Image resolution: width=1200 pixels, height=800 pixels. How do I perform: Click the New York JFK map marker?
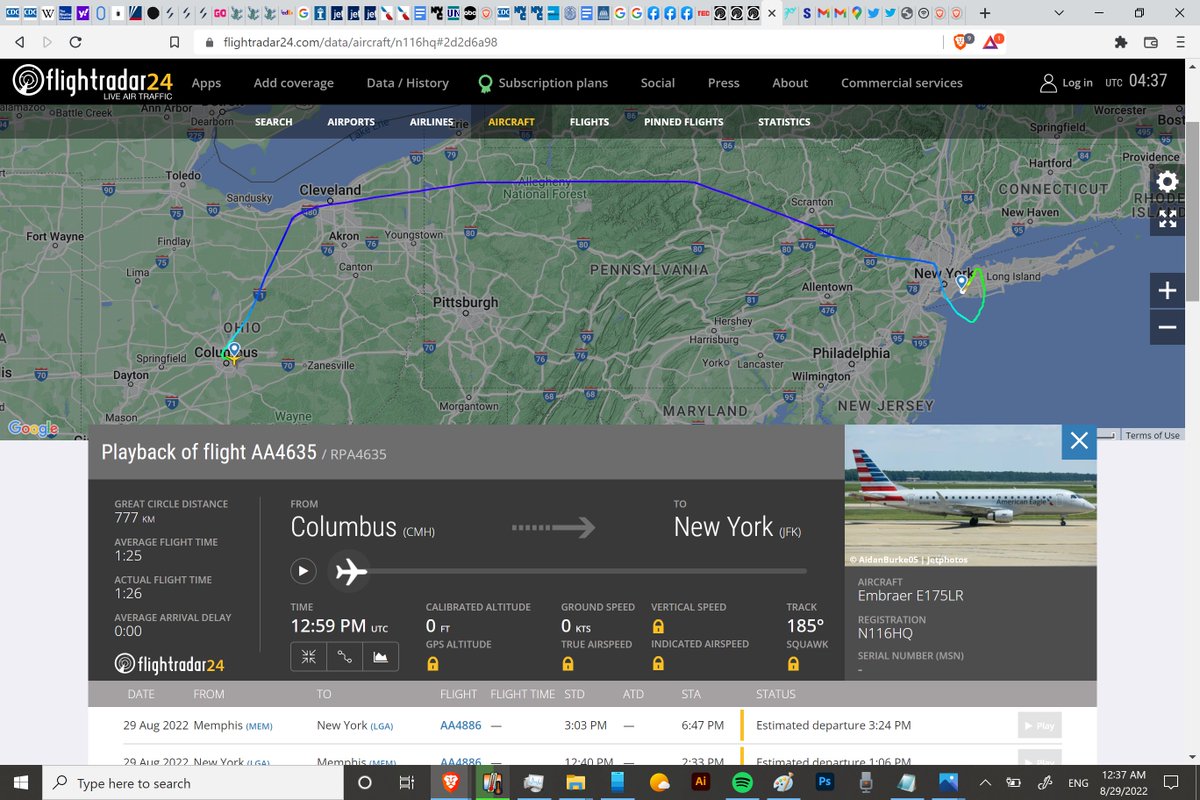(962, 283)
